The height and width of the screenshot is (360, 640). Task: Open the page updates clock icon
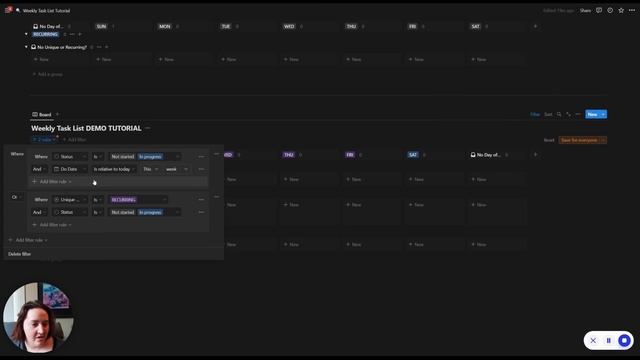coord(610,10)
